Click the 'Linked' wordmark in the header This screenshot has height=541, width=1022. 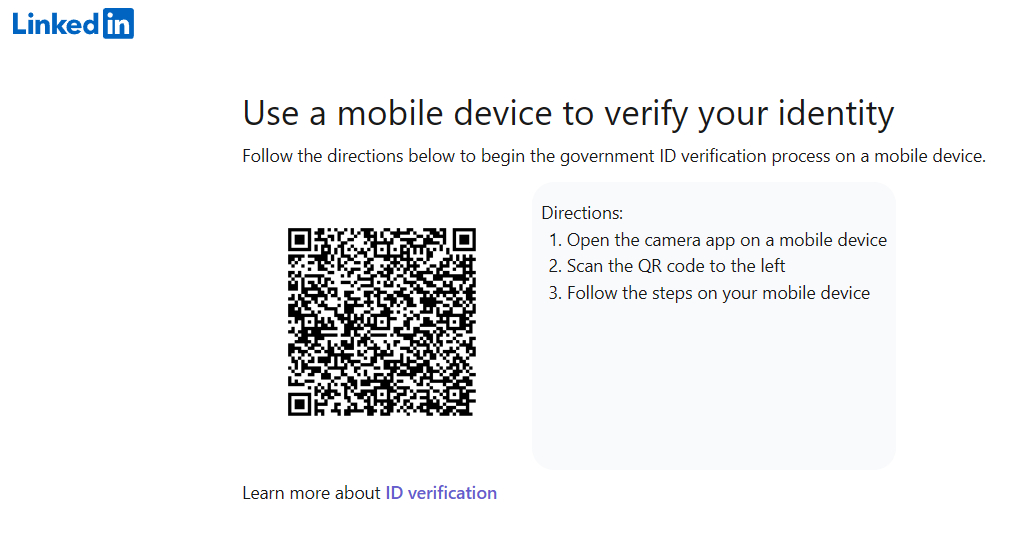57,24
